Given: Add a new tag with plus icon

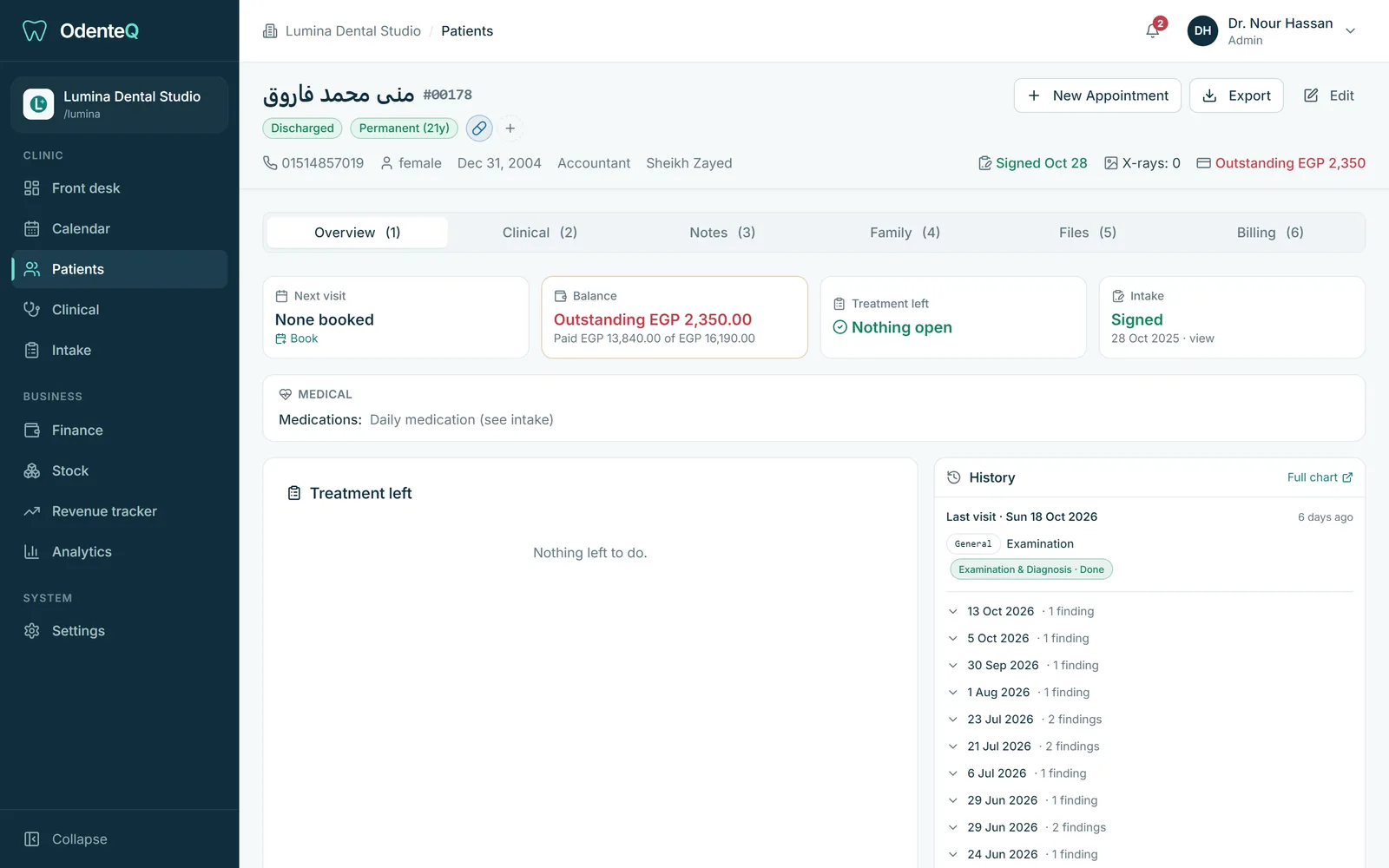Looking at the screenshot, I should pyautogui.click(x=510, y=128).
